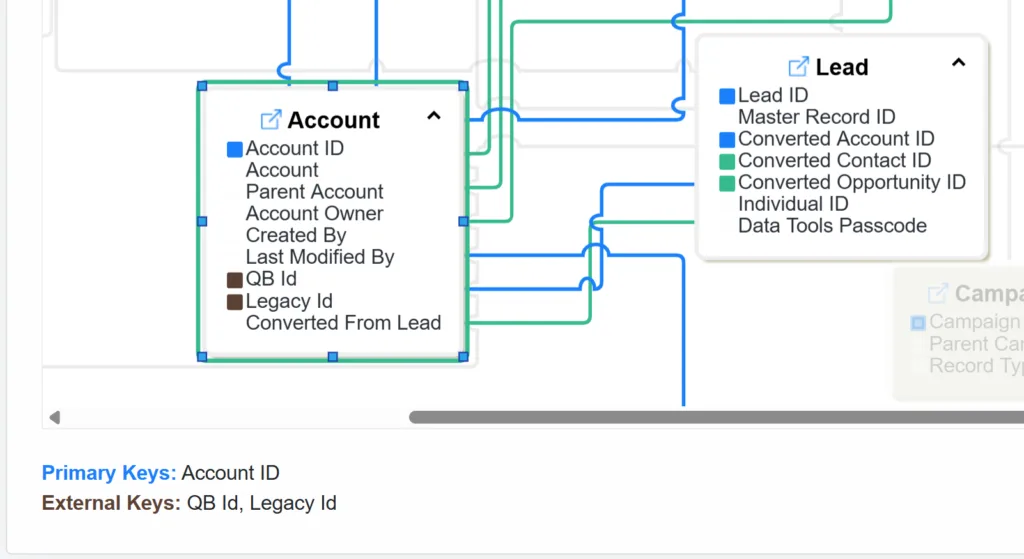Click the blue Account ID primary key square

[x=234, y=150]
